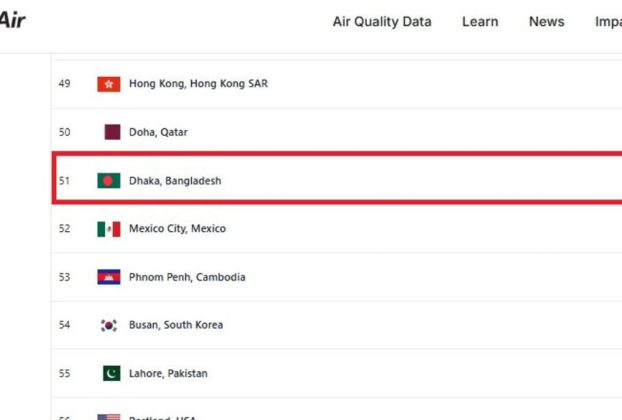The height and width of the screenshot is (420, 622).
Task: Click the South Korea flag icon
Action: (109, 325)
